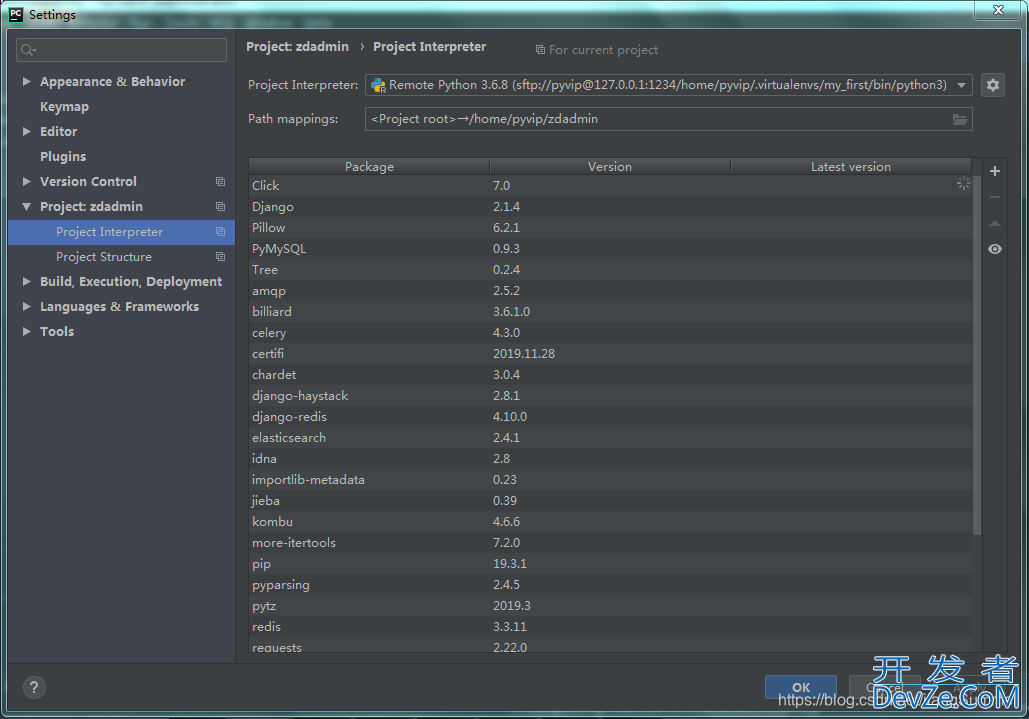This screenshot has width=1029, height=719.
Task: Open help with the question mark button
Action: [x=34, y=688]
